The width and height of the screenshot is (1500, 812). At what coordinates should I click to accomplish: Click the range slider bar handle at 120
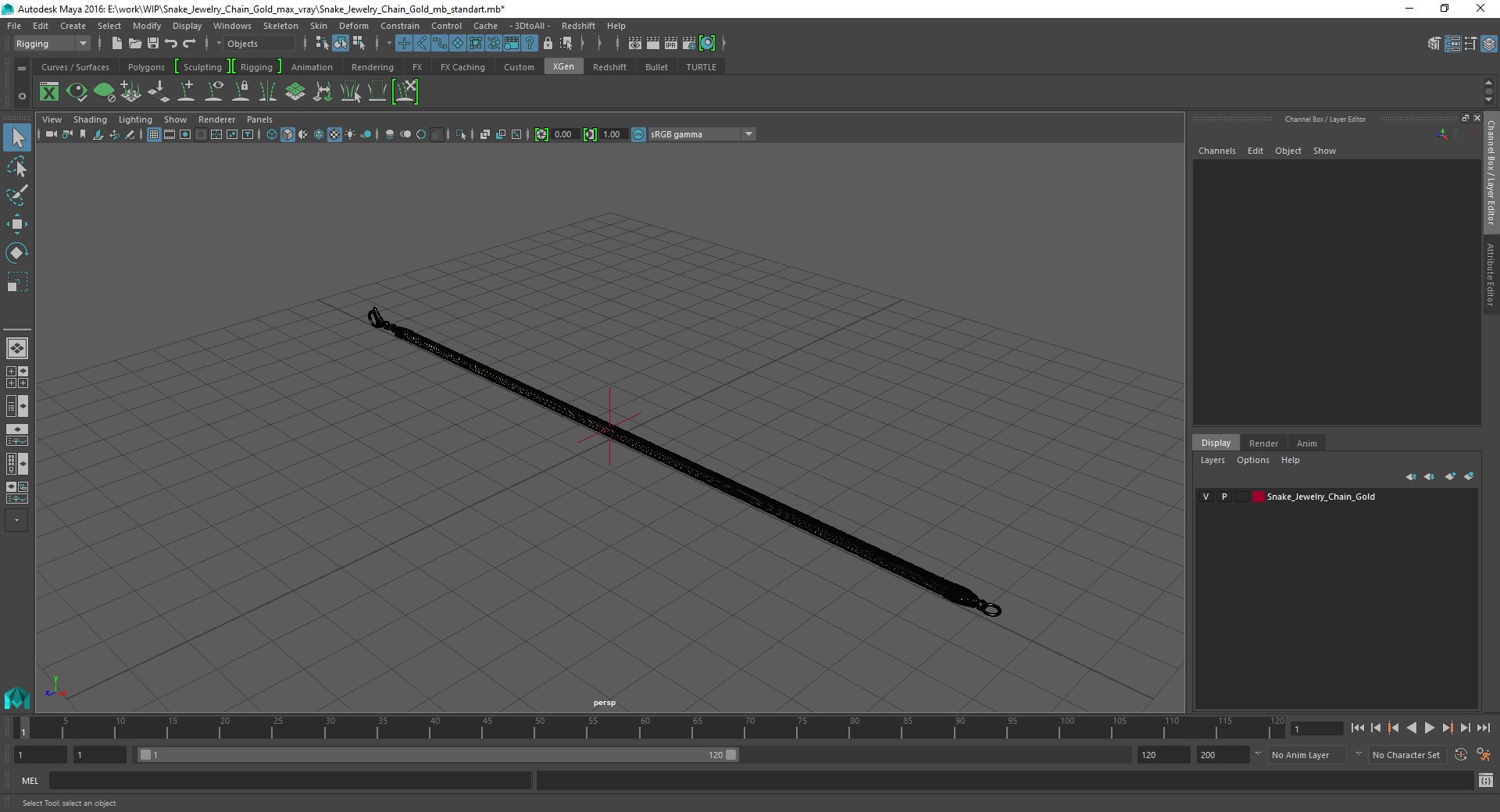[x=730, y=755]
